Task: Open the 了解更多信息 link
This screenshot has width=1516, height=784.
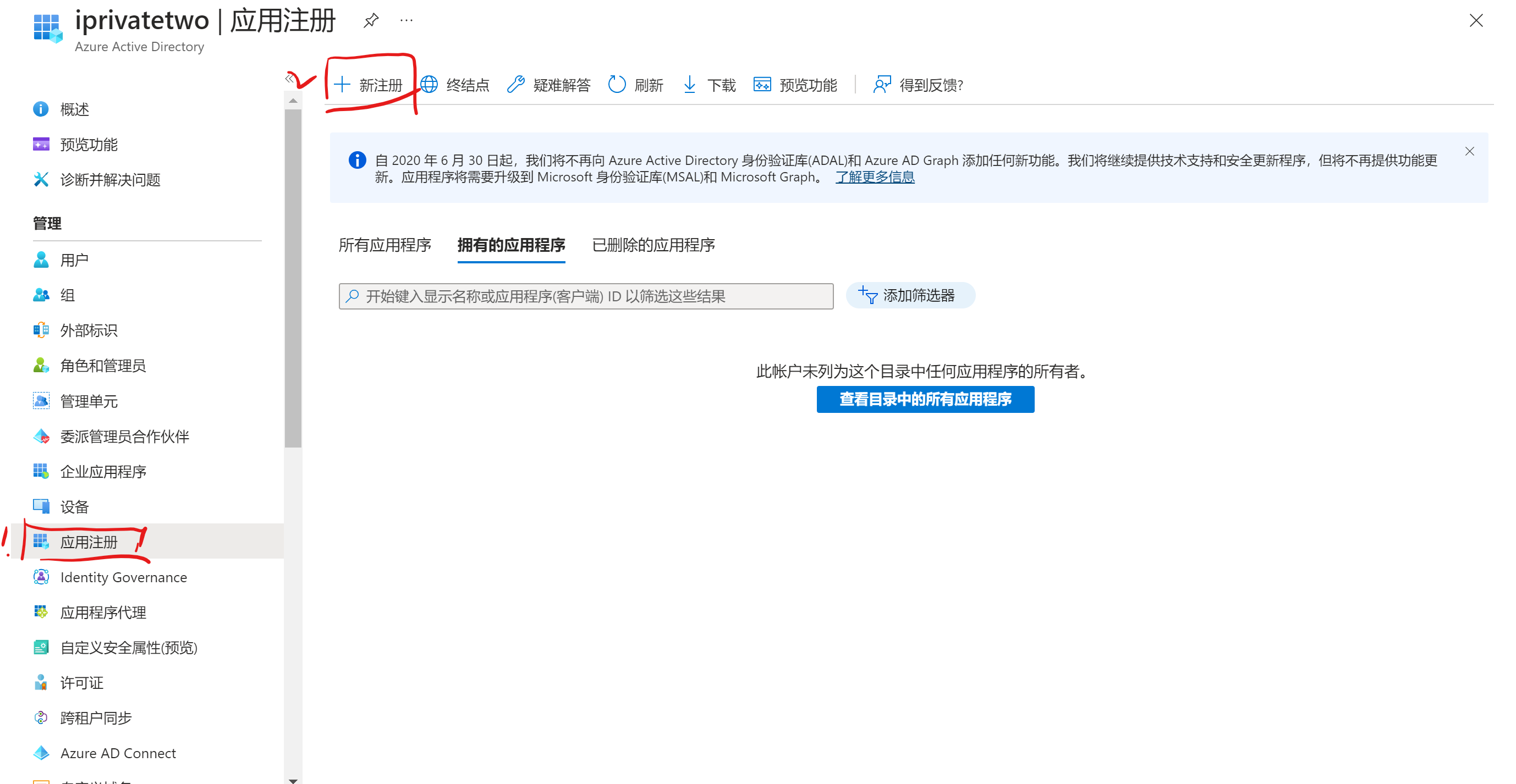Action: click(x=875, y=177)
